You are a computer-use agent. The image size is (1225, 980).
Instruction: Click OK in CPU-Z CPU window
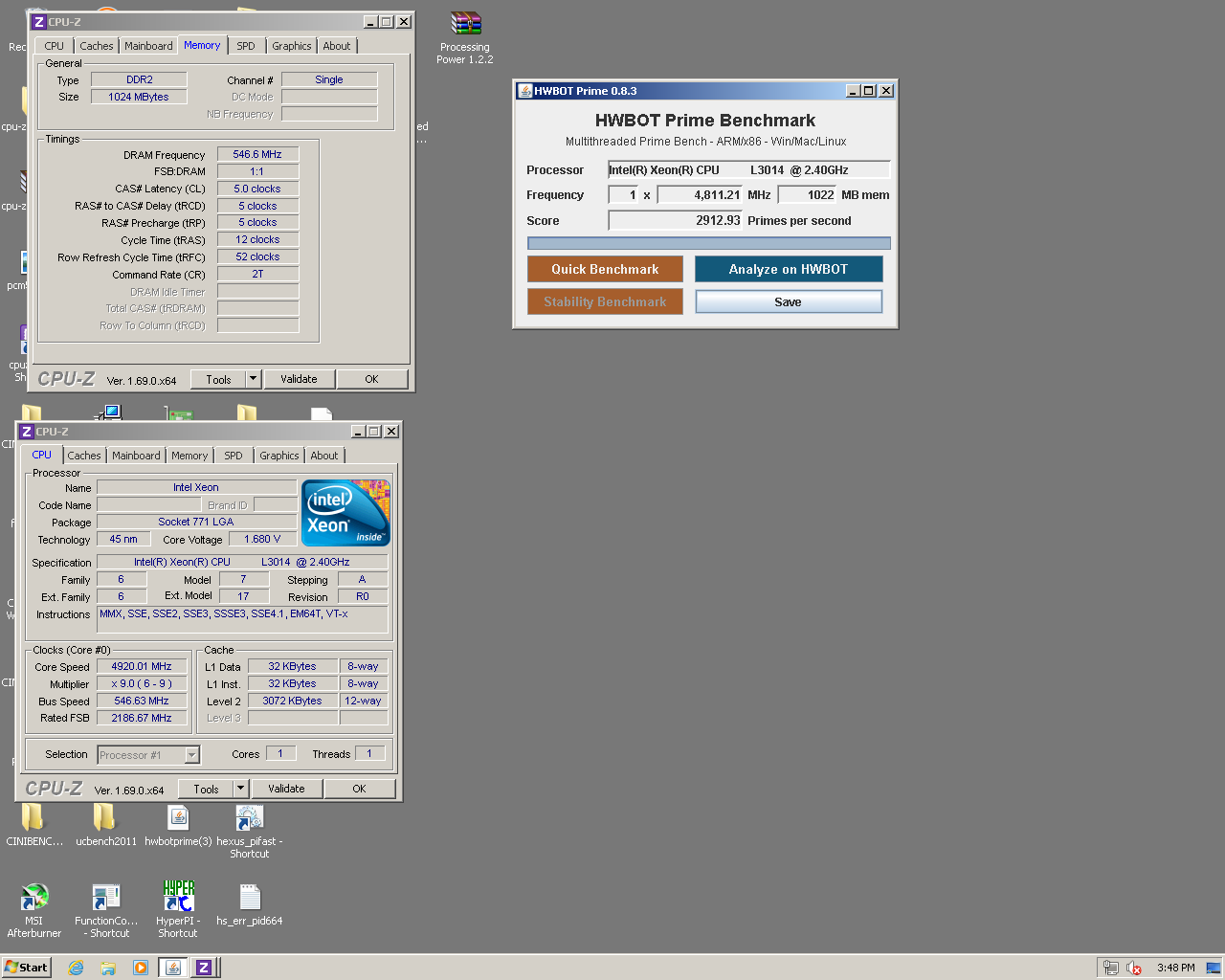click(359, 789)
